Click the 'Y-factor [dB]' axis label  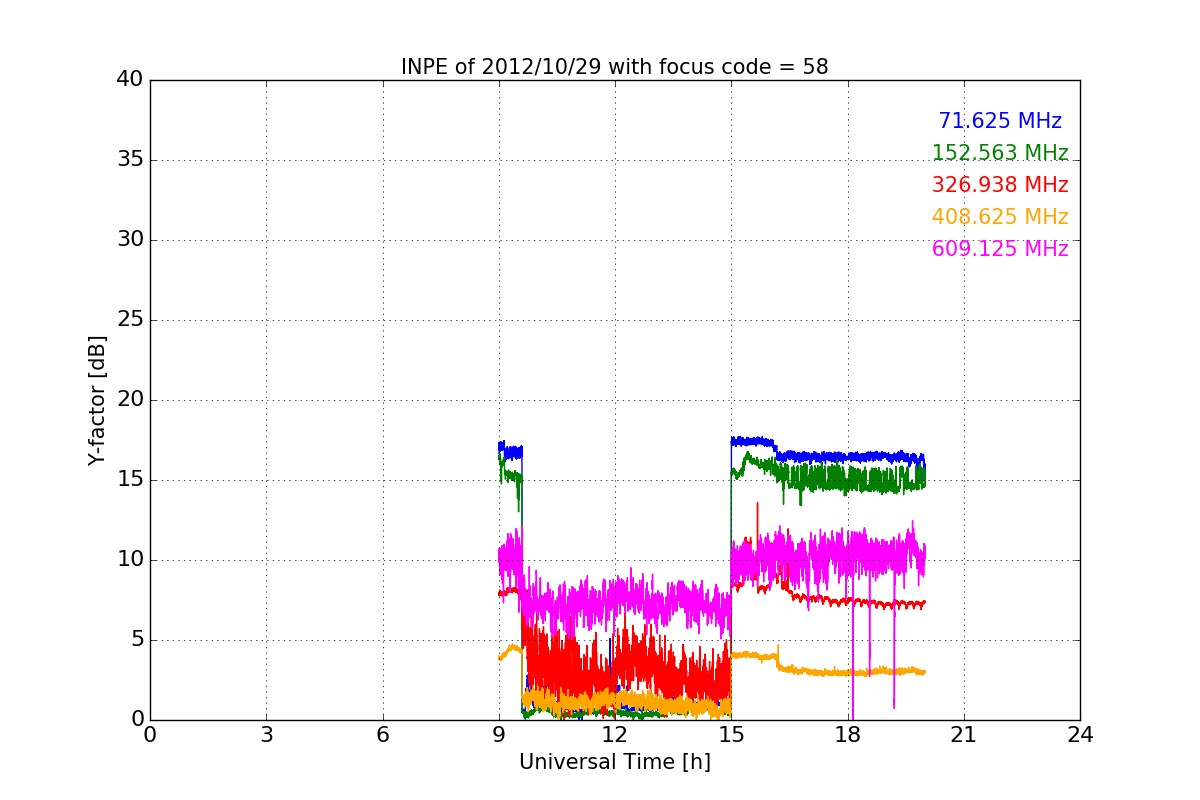[x=97, y=400]
